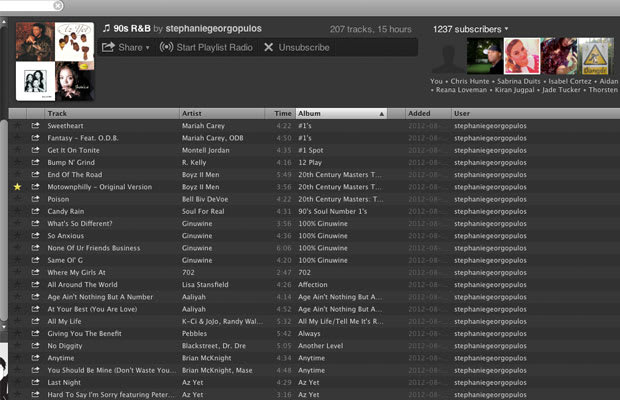Viewport: 620px width, 400px height.
Task: Start Playlist Radio
Action: (x=206, y=47)
